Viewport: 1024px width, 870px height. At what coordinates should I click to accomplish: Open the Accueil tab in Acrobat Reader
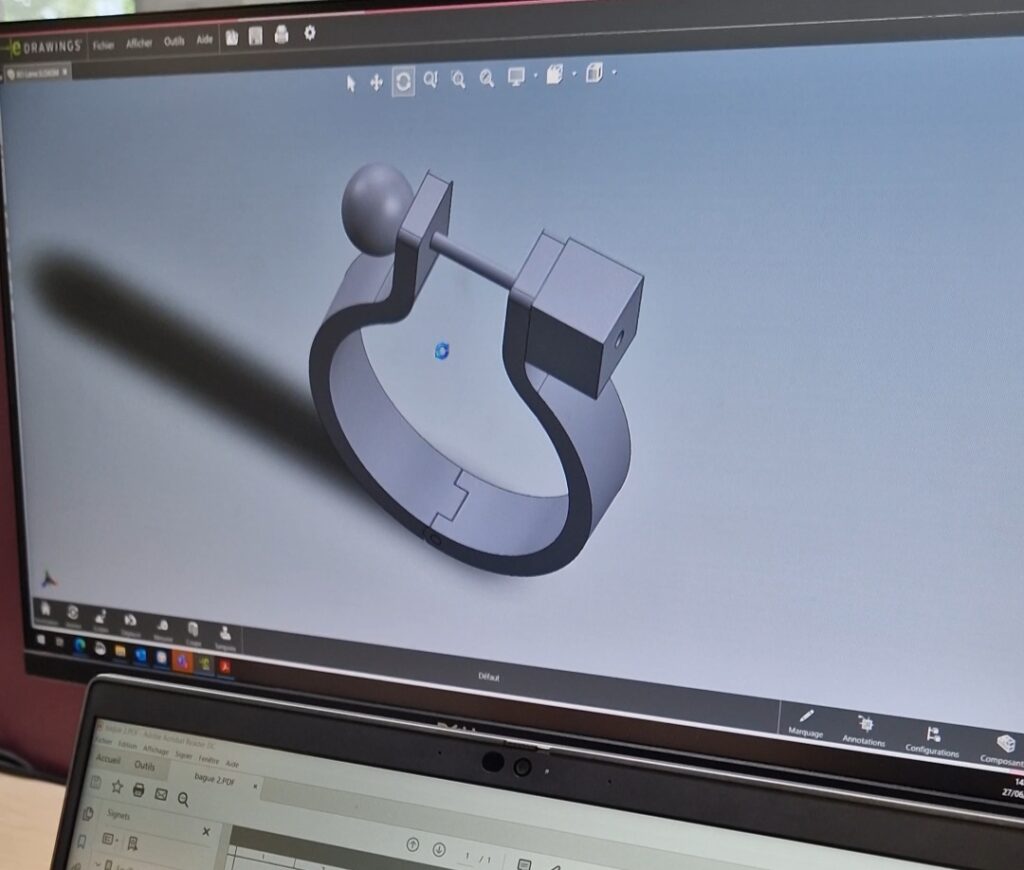(x=108, y=759)
